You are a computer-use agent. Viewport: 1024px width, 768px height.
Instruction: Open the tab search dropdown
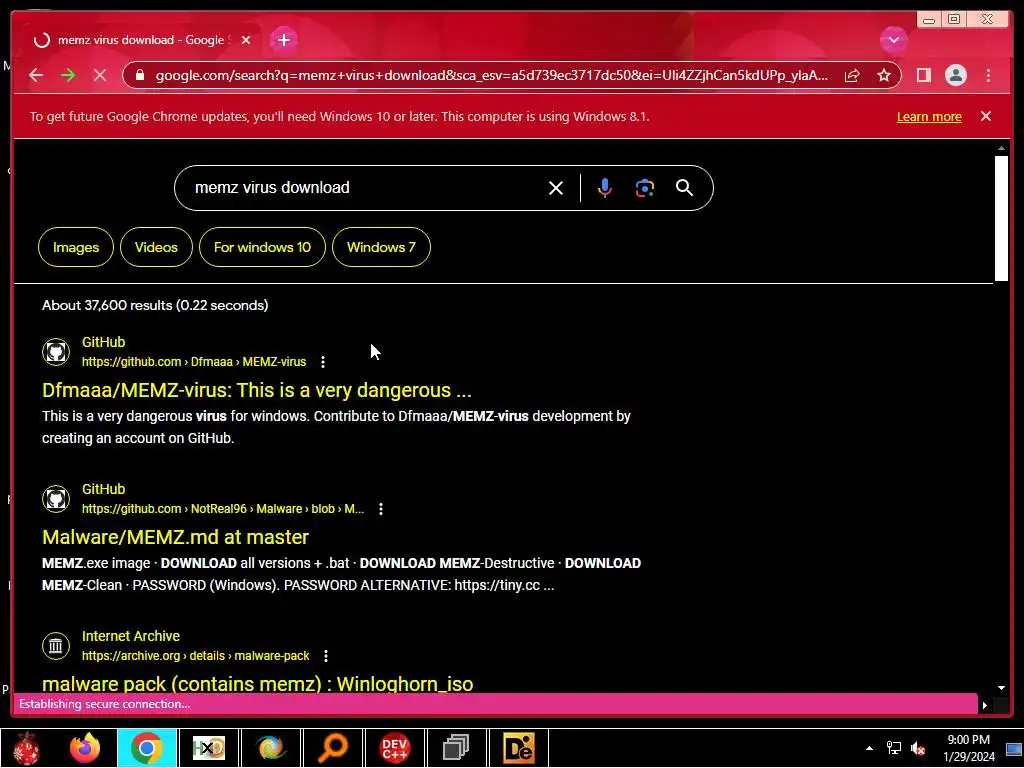[x=893, y=40]
